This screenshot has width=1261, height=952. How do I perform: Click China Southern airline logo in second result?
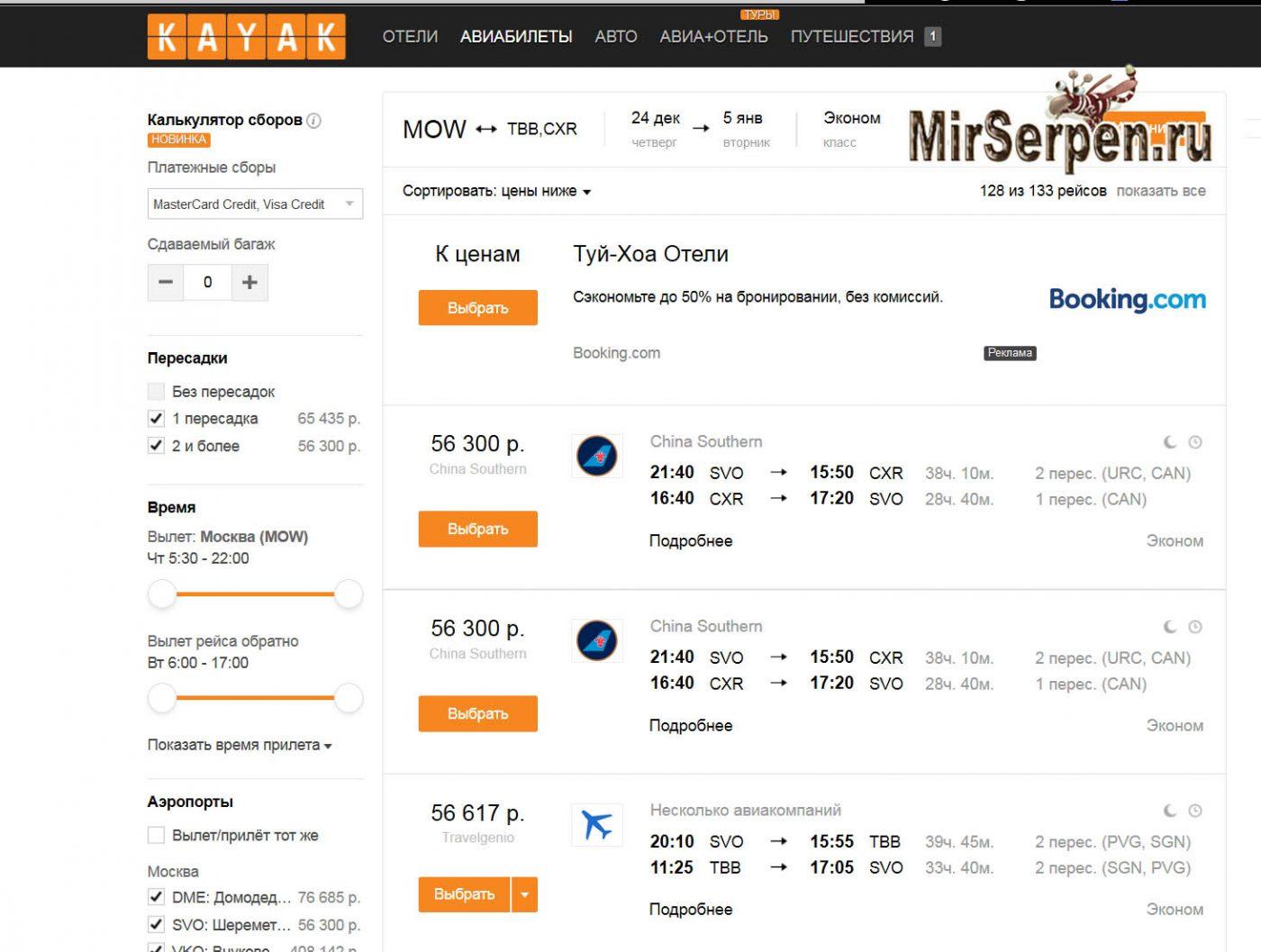pos(596,641)
